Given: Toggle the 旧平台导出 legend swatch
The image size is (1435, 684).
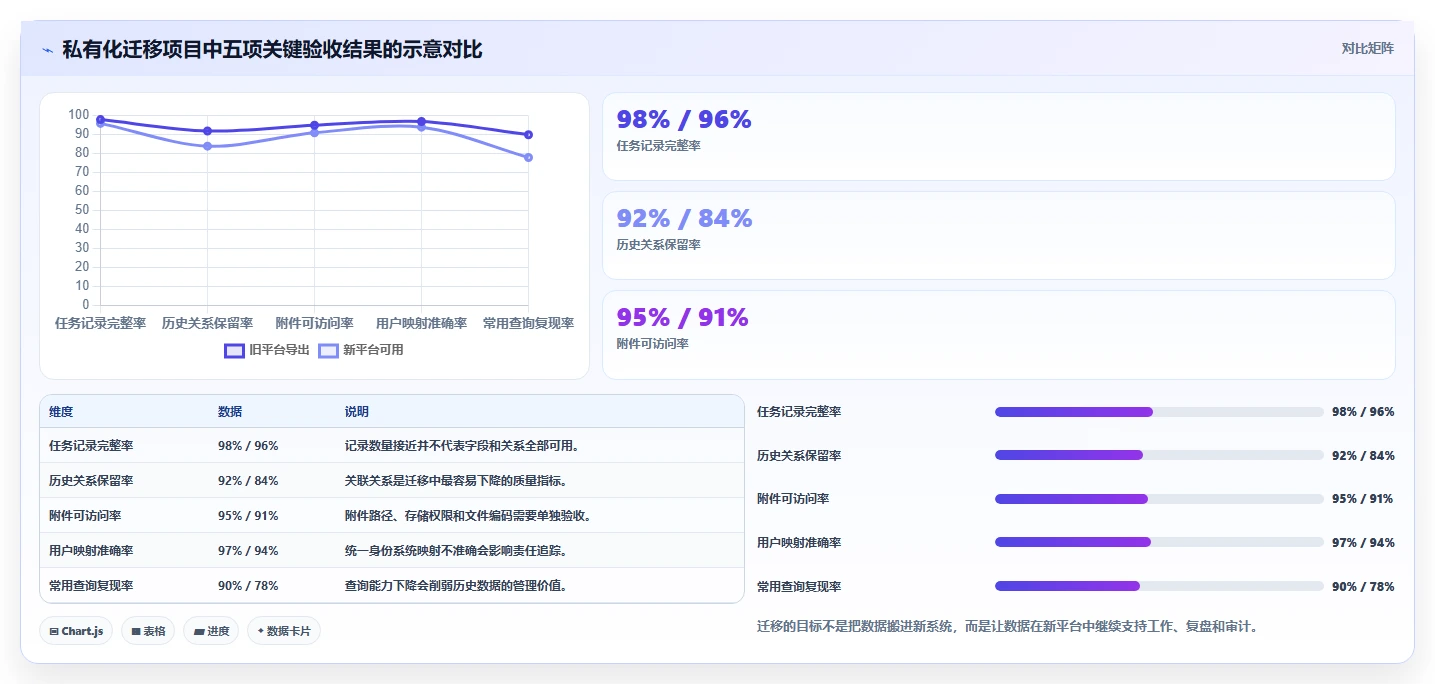Looking at the screenshot, I should click(234, 351).
